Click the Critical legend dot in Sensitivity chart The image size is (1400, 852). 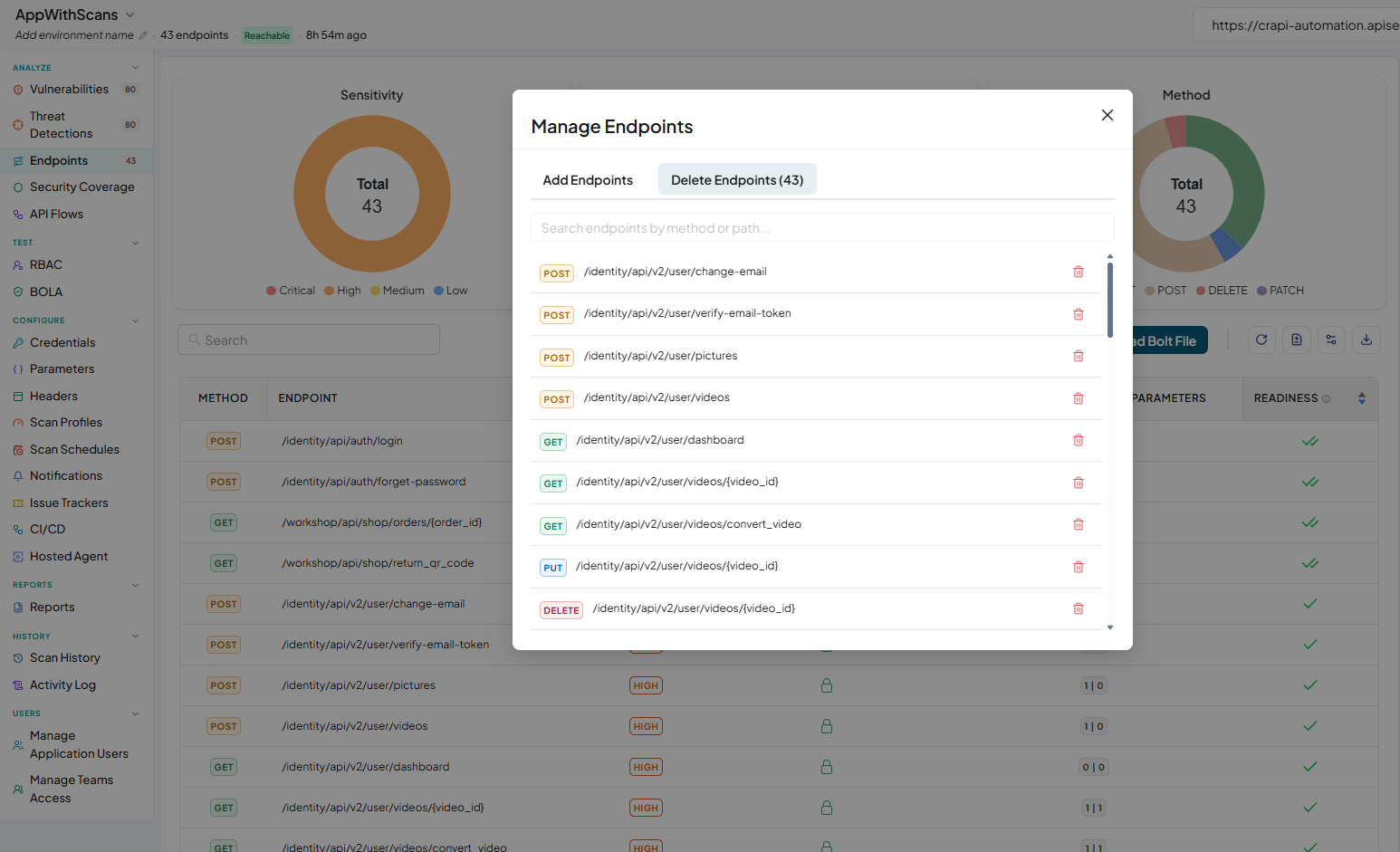click(x=271, y=291)
